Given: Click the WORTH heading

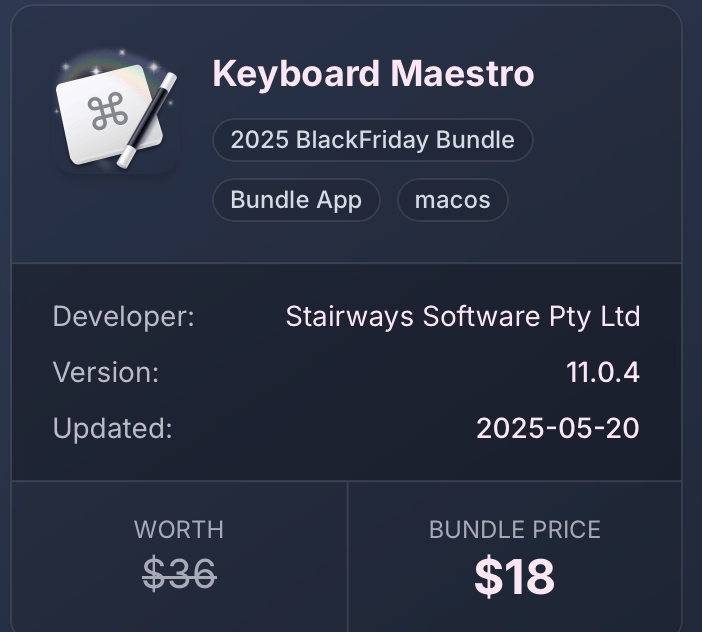Looking at the screenshot, I should pyautogui.click(x=179, y=529).
